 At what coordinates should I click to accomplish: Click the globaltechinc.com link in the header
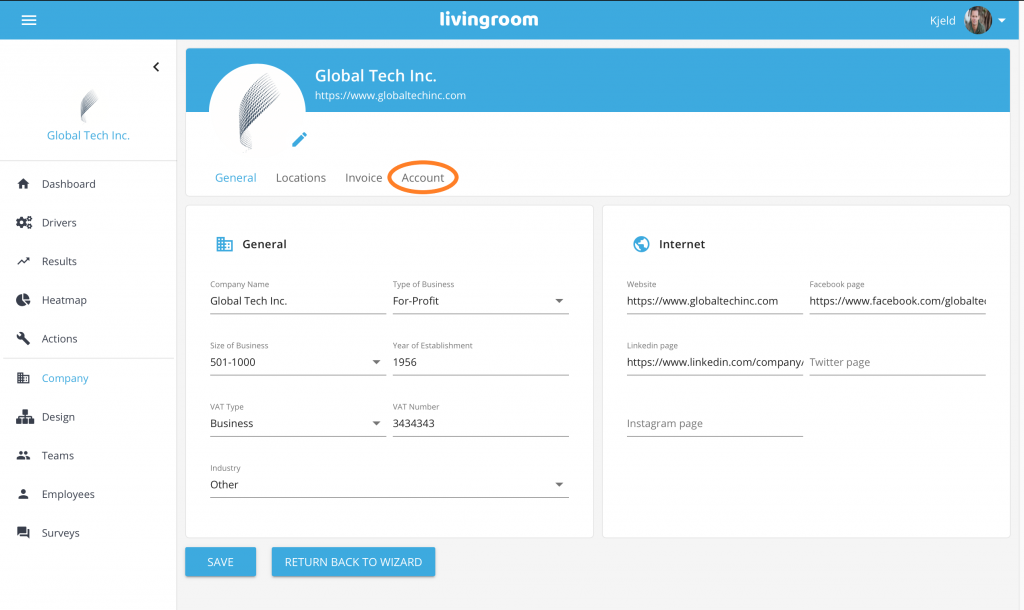pyautogui.click(x=391, y=95)
